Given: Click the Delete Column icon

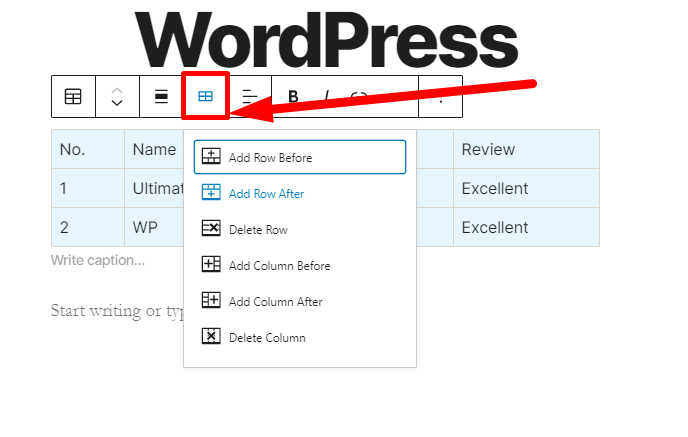Looking at the screenshot, I should pos(211,336).
